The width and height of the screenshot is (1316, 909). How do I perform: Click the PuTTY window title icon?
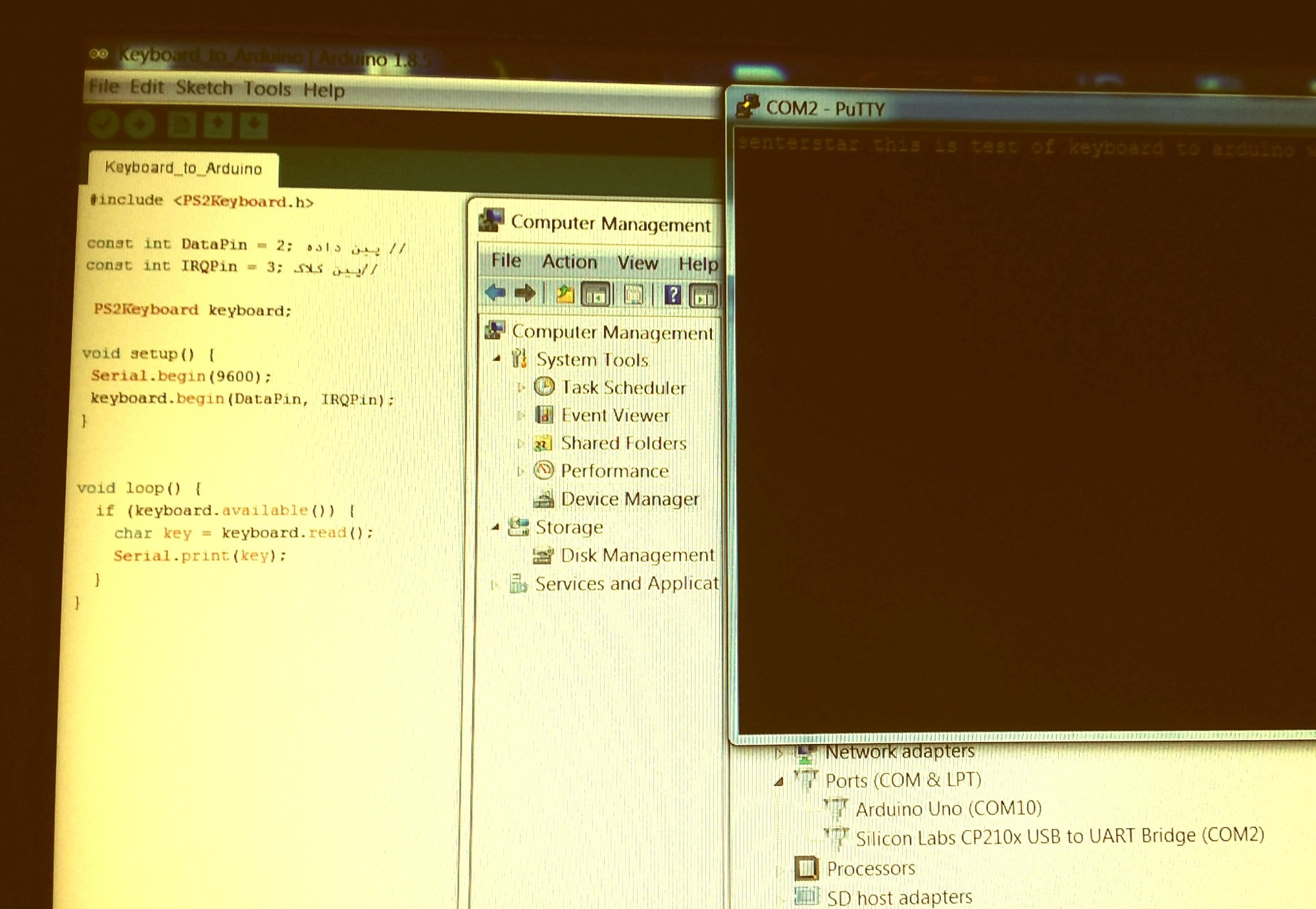pyautogui.click(x=748, y=106)
